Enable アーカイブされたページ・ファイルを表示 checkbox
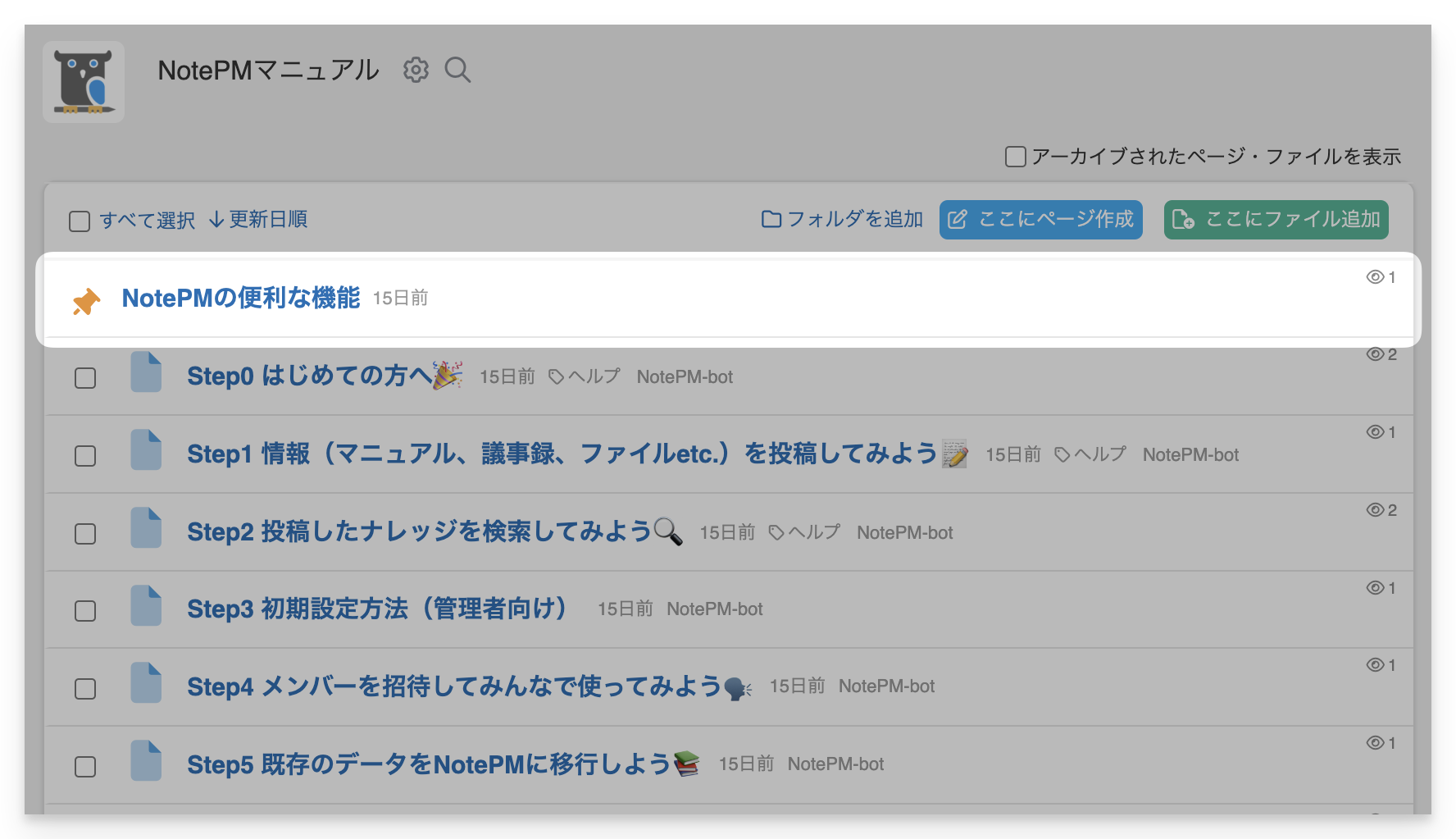Image resolution: width=1456 pixels, height=839 pixels. [x=1015, y=157]
